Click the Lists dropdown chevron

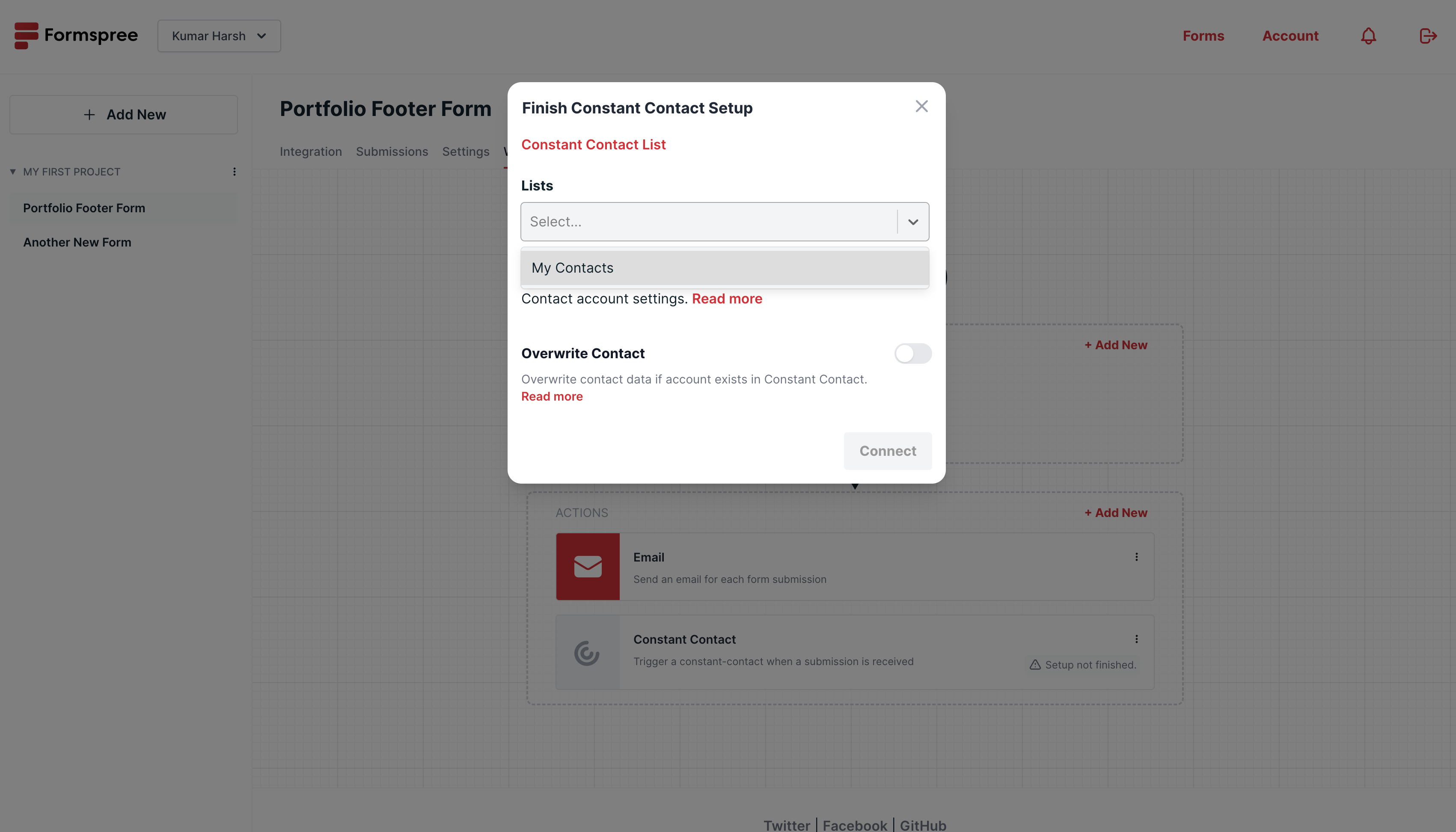click(912, 222)
